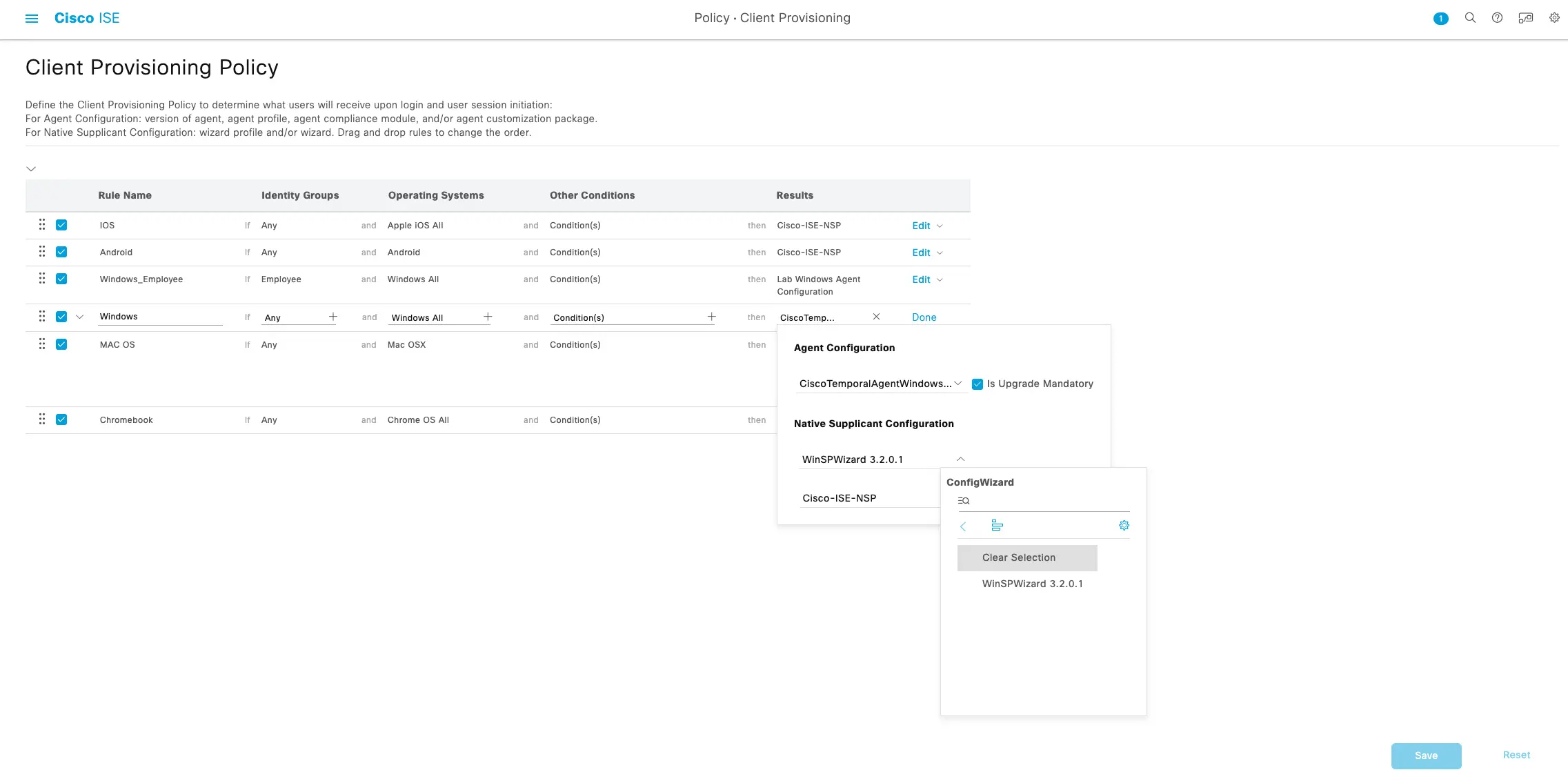Click the ConfigWizard search filter icon
This screenshot has height=781, width=1568.
(964, 501)
